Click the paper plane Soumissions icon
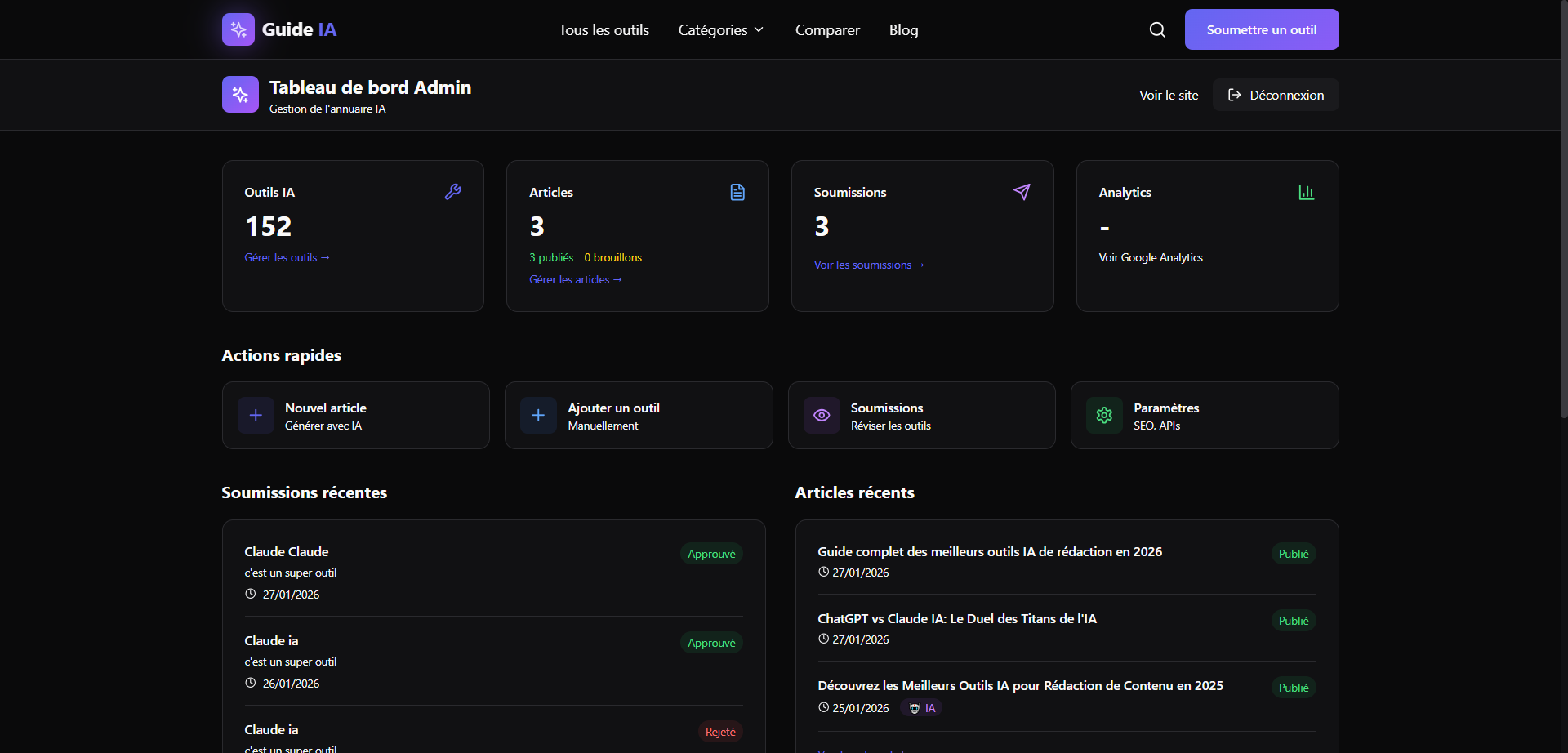This screenshot has height=753, width=1568. pos(1022,192)
